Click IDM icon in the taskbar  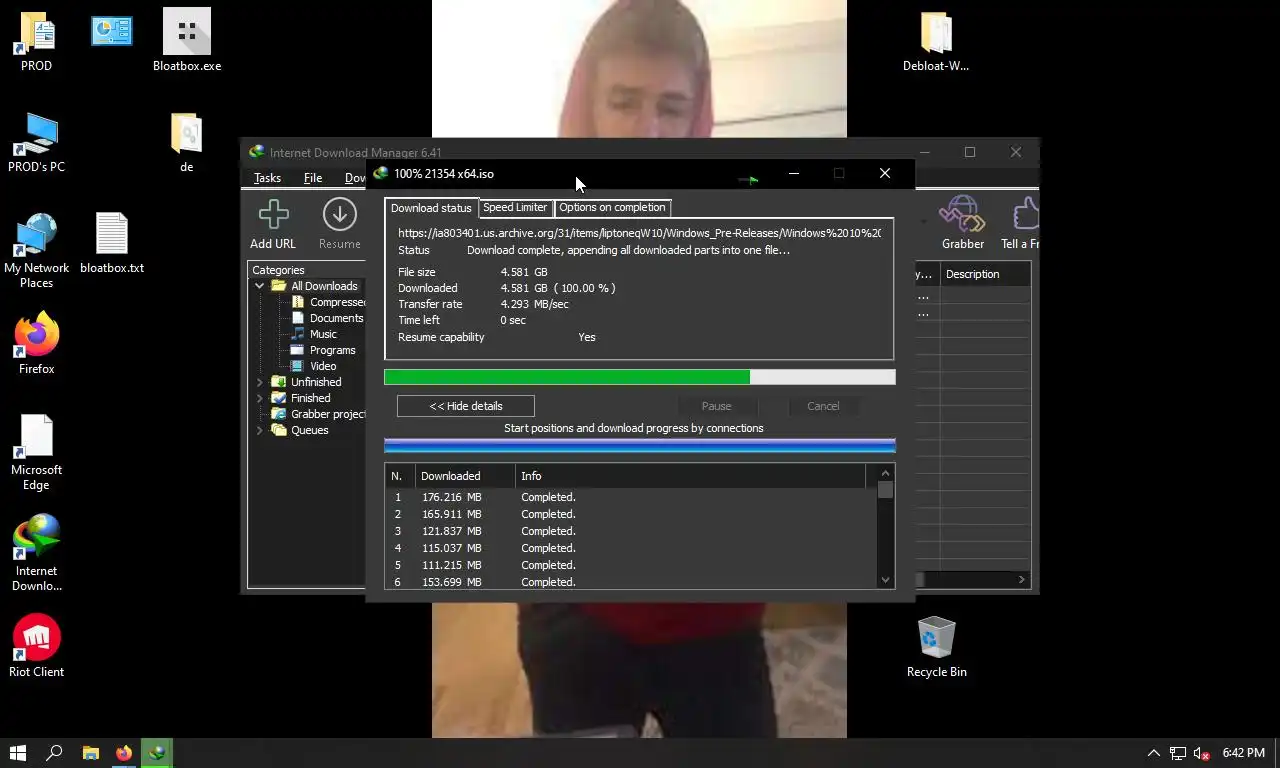[x=157, y=753]
